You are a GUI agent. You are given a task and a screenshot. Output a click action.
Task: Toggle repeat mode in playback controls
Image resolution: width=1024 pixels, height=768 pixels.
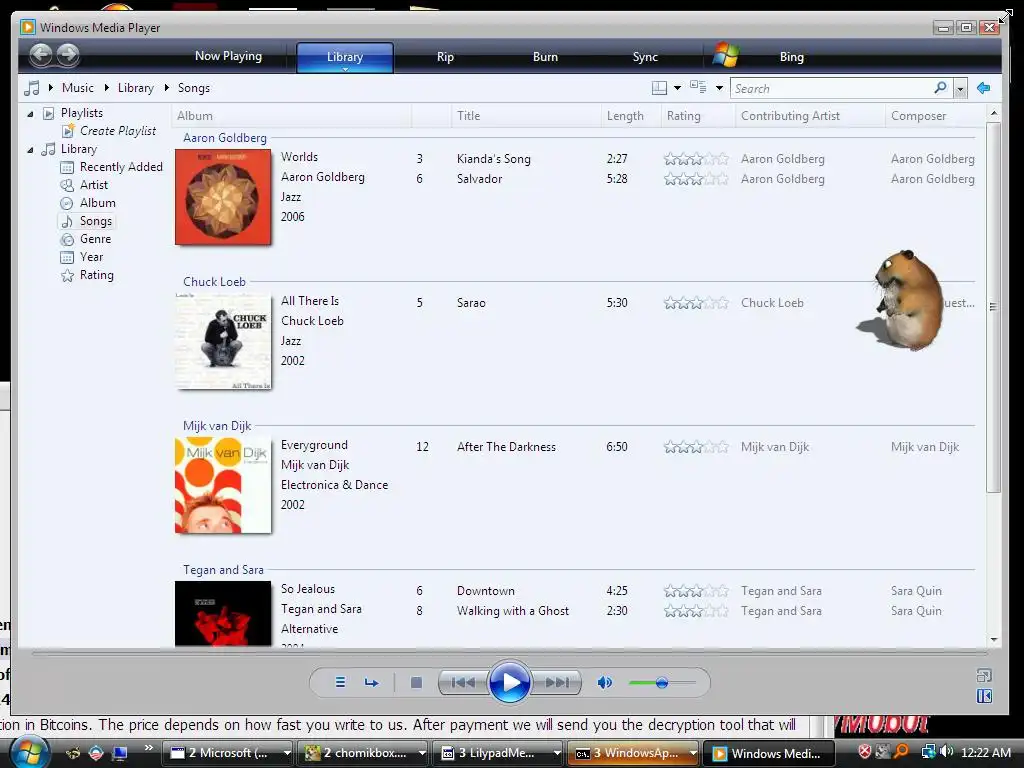click(372, 682)
